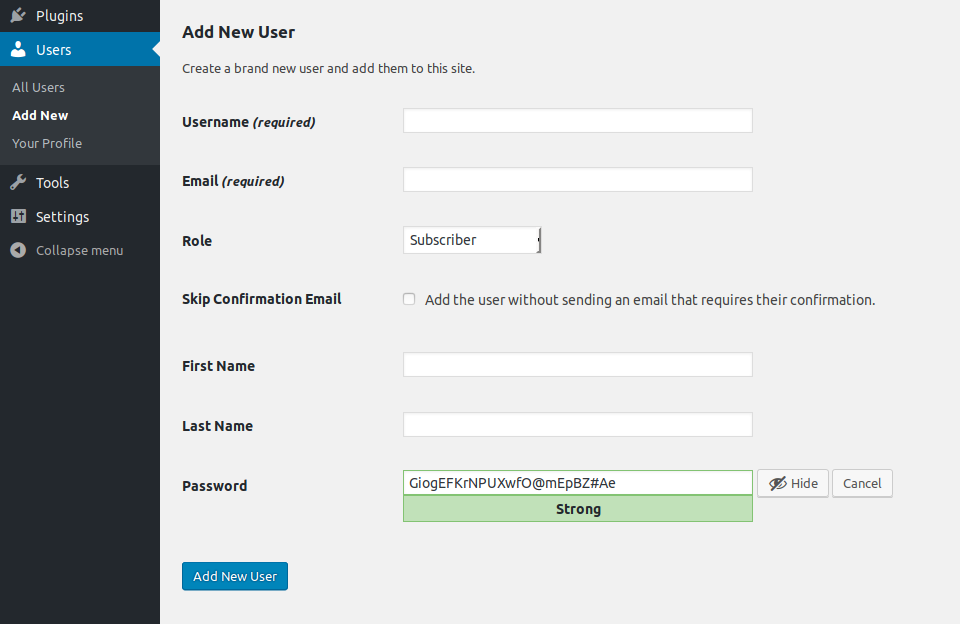Viewport: 960px width, 624px height.
Task: Click into the Email text field
Action: click(577, 180)
